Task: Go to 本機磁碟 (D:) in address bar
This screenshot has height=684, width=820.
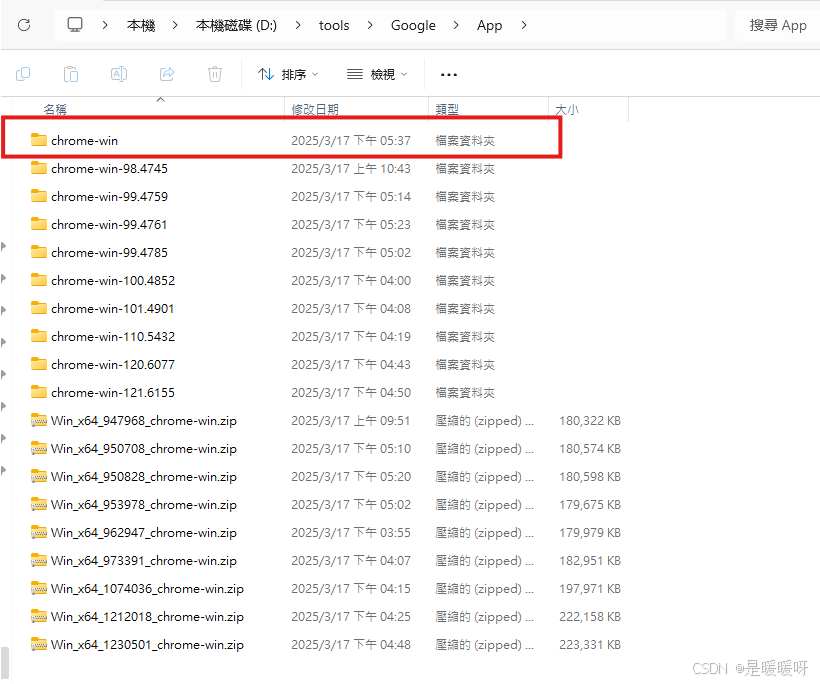Action: tap(236, 25)
